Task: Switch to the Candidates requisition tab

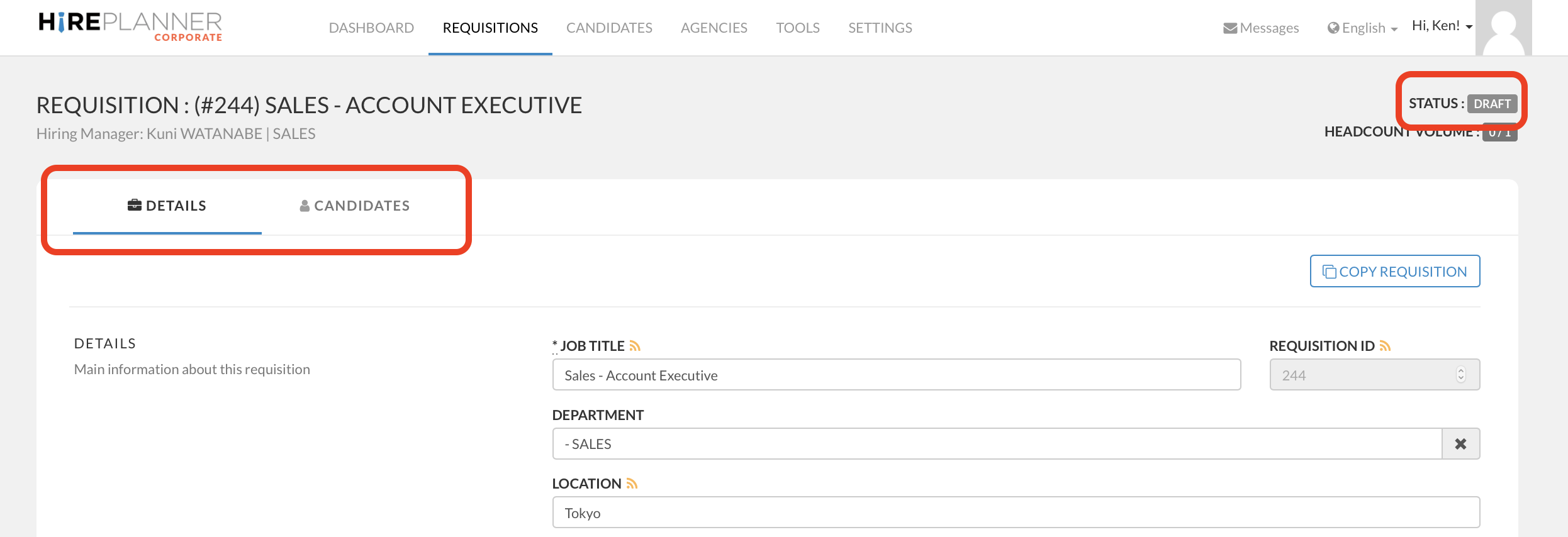Action: (x=355, y=206)
